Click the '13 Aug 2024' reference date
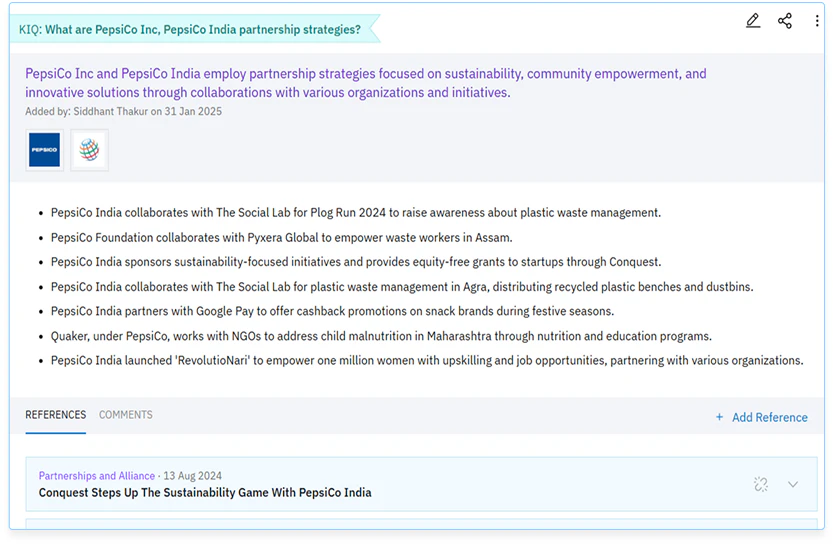The height and width of the screenshot is (544, 833). pyautogui.click(x=192, y=476)
